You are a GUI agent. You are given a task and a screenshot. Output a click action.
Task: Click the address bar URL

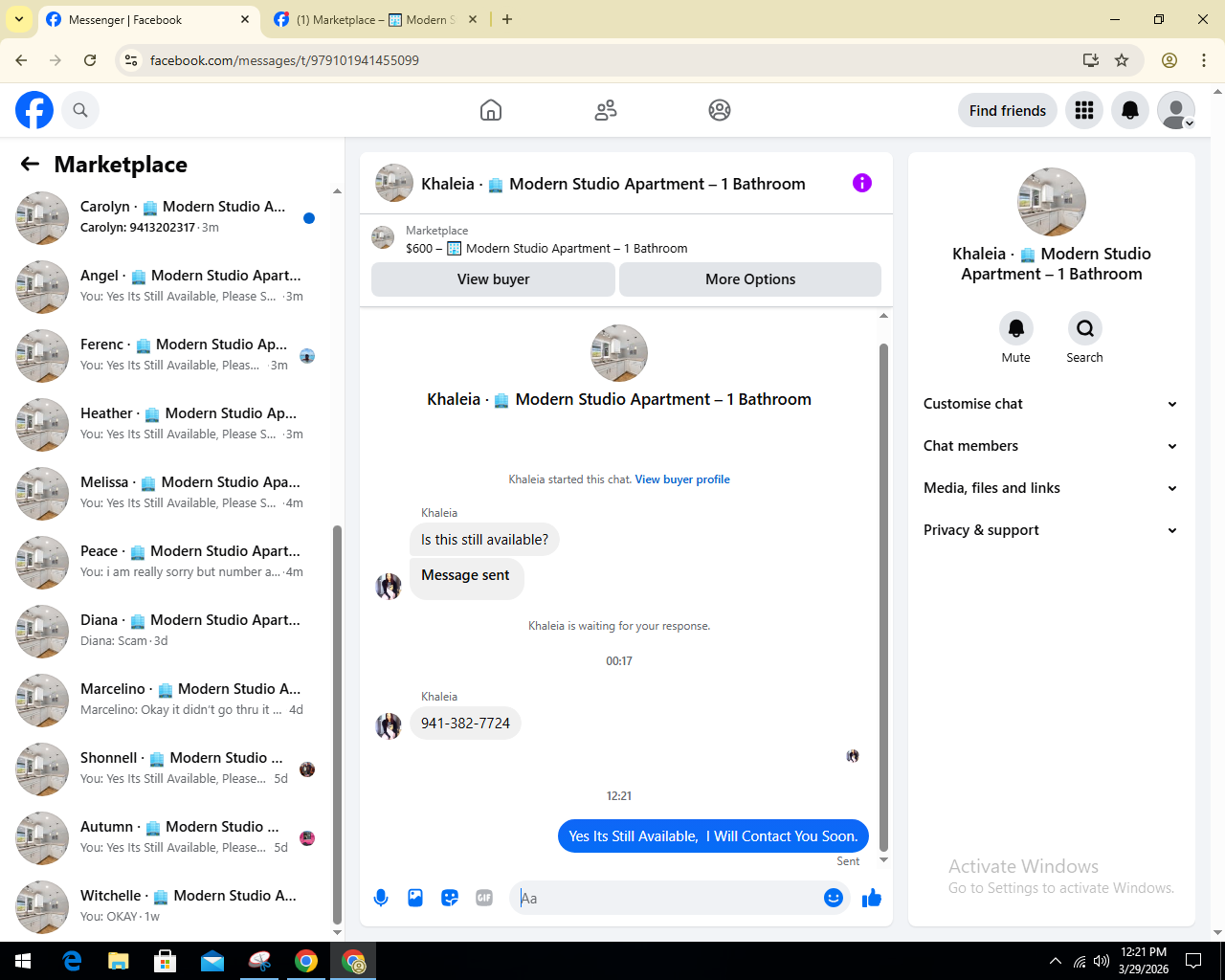(284, 60)
